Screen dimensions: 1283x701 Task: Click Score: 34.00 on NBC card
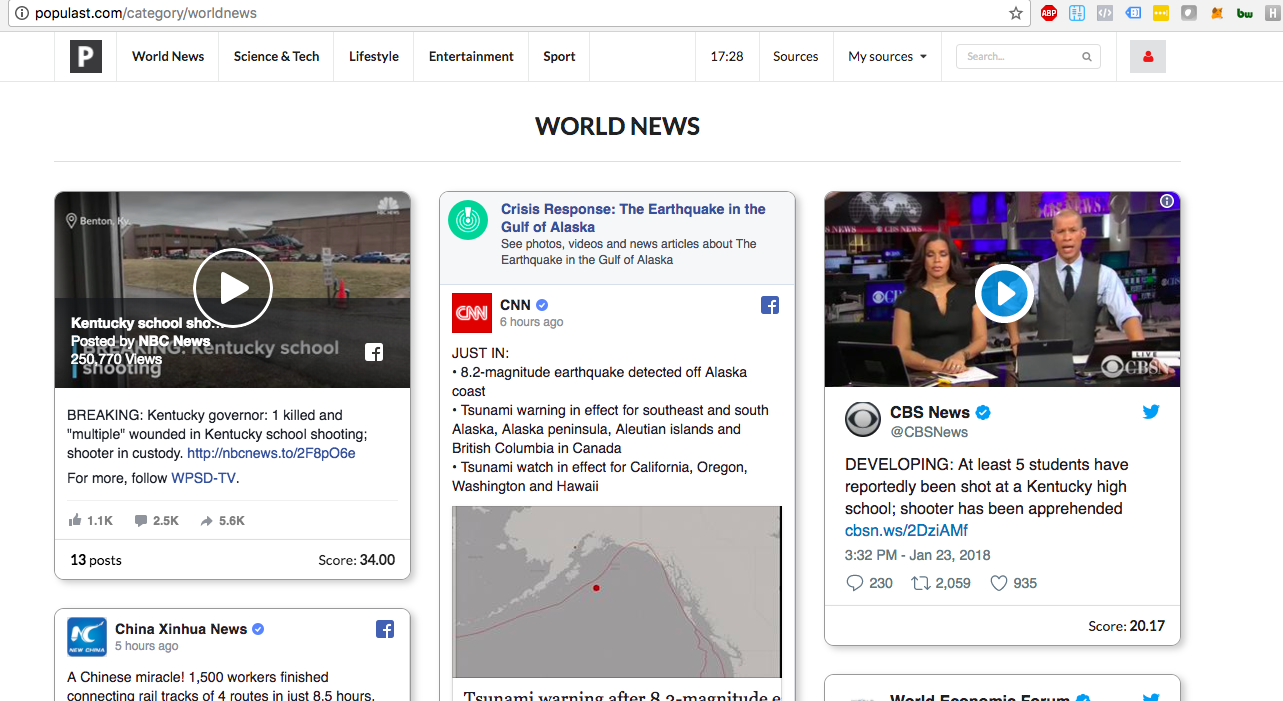(357, 560)
